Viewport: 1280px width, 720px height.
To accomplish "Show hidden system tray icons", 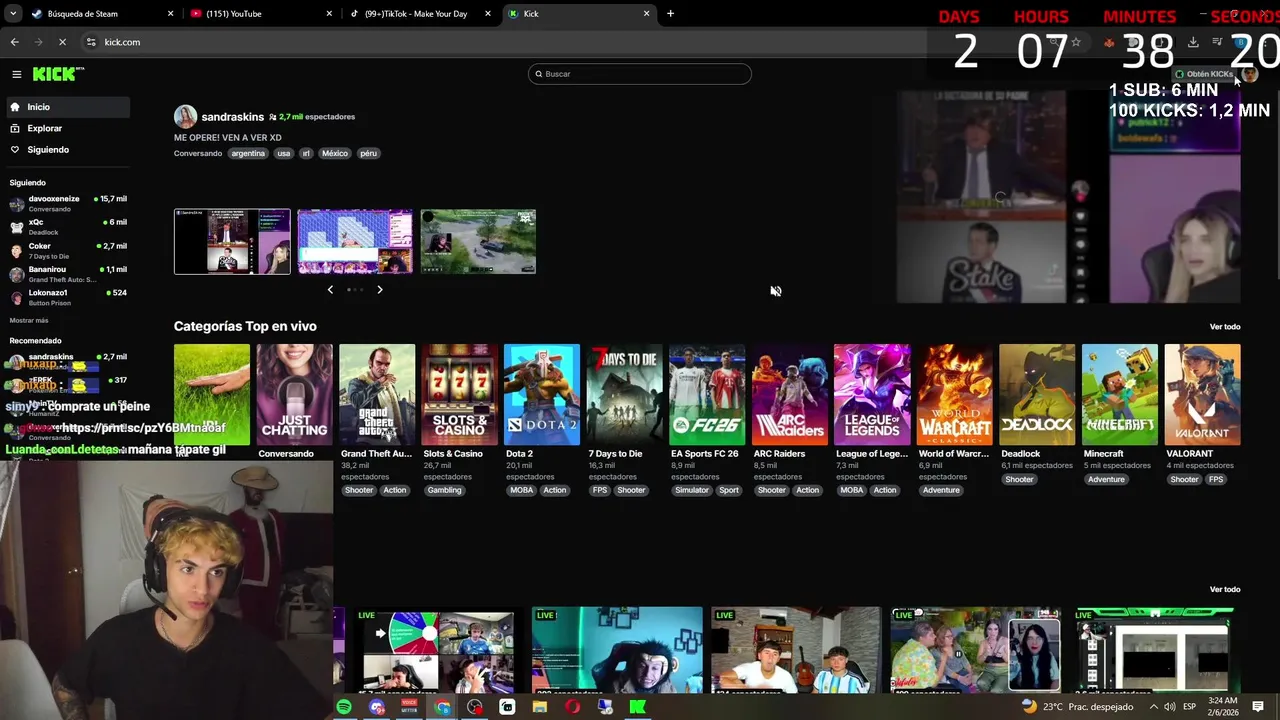I will [x=1154, y=707].
